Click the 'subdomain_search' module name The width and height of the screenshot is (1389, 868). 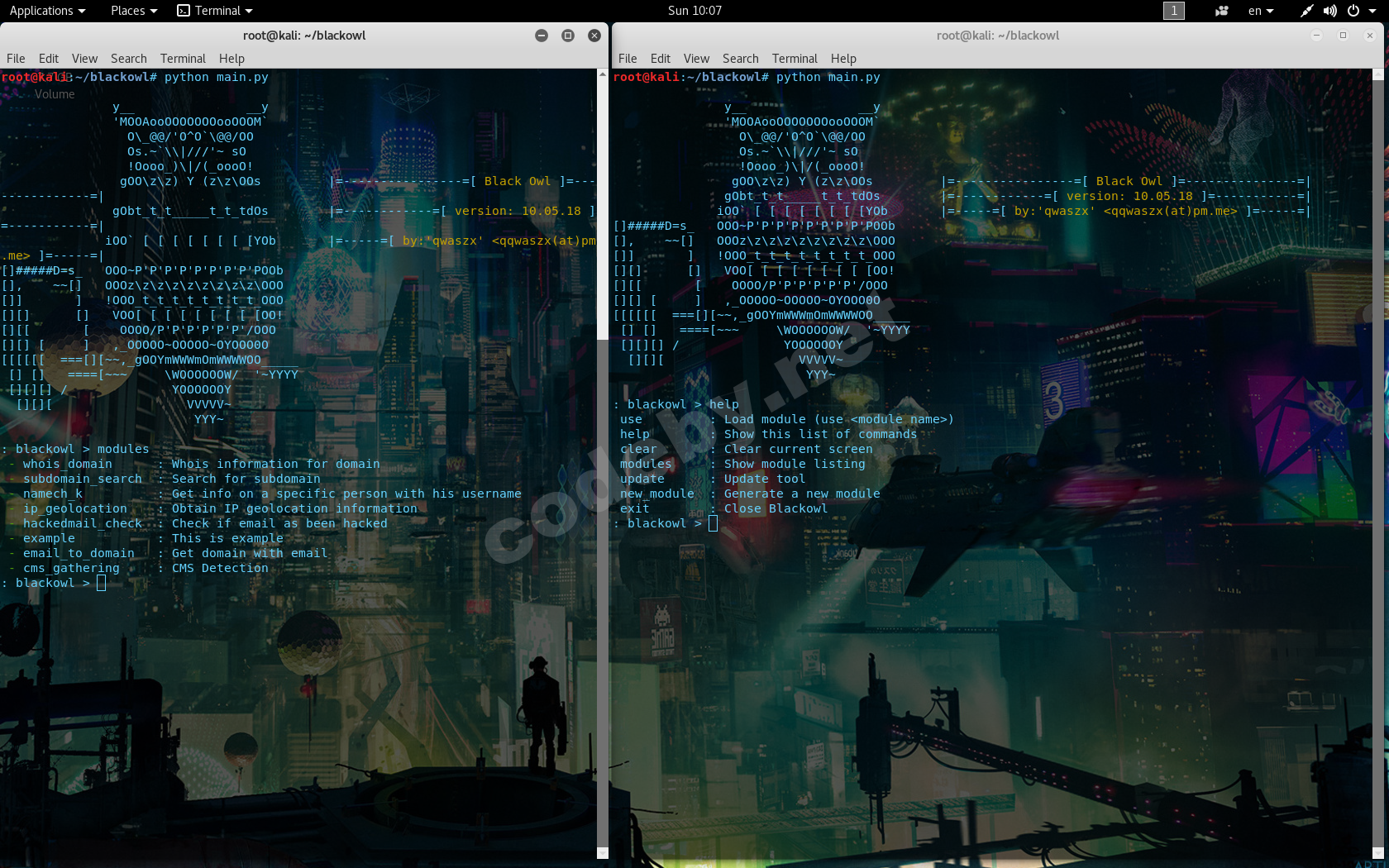pyautogui.click(x=83, y=479)
